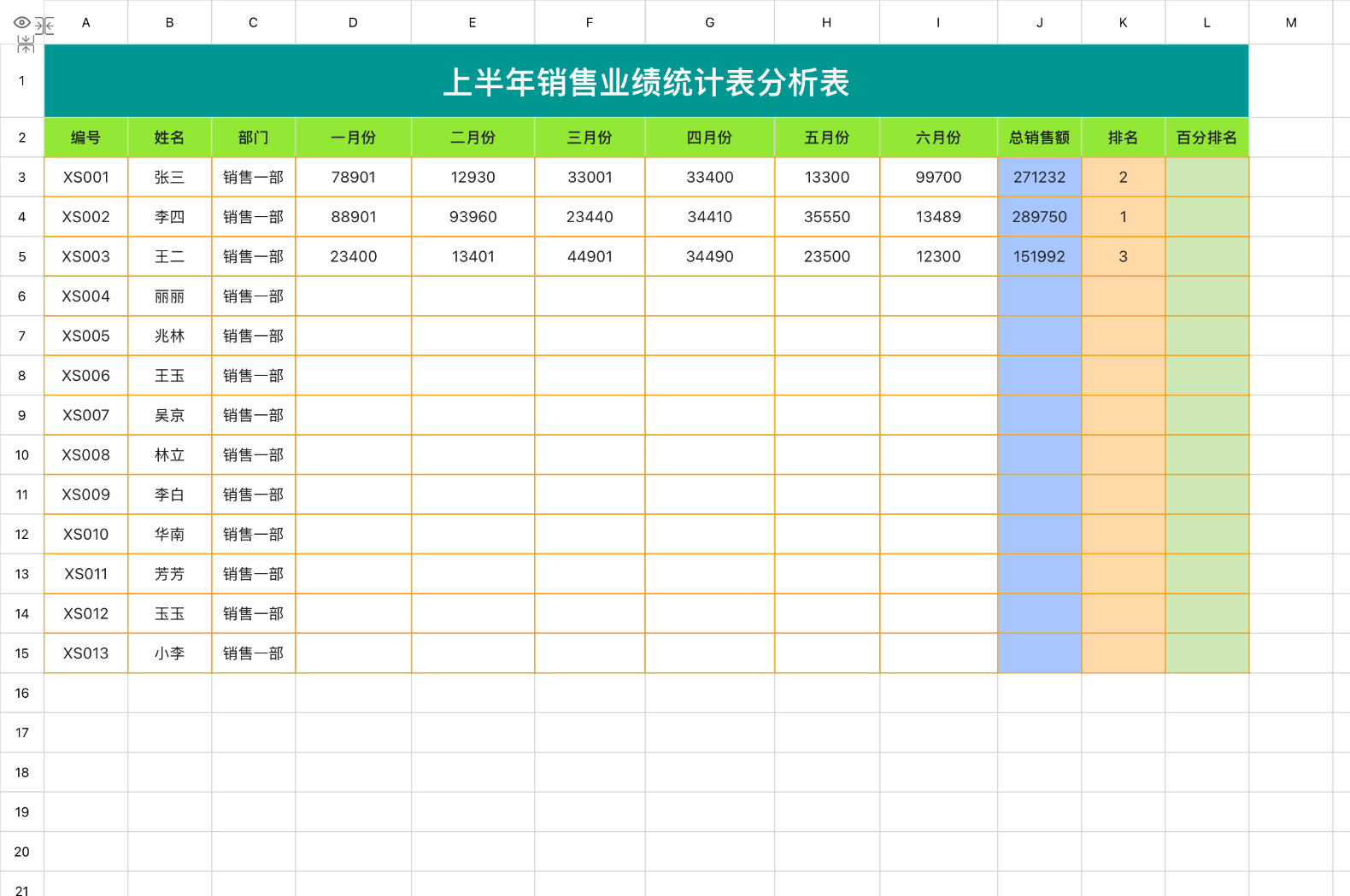Select column A header
The image size is (1350, 896).
(85, 22)
